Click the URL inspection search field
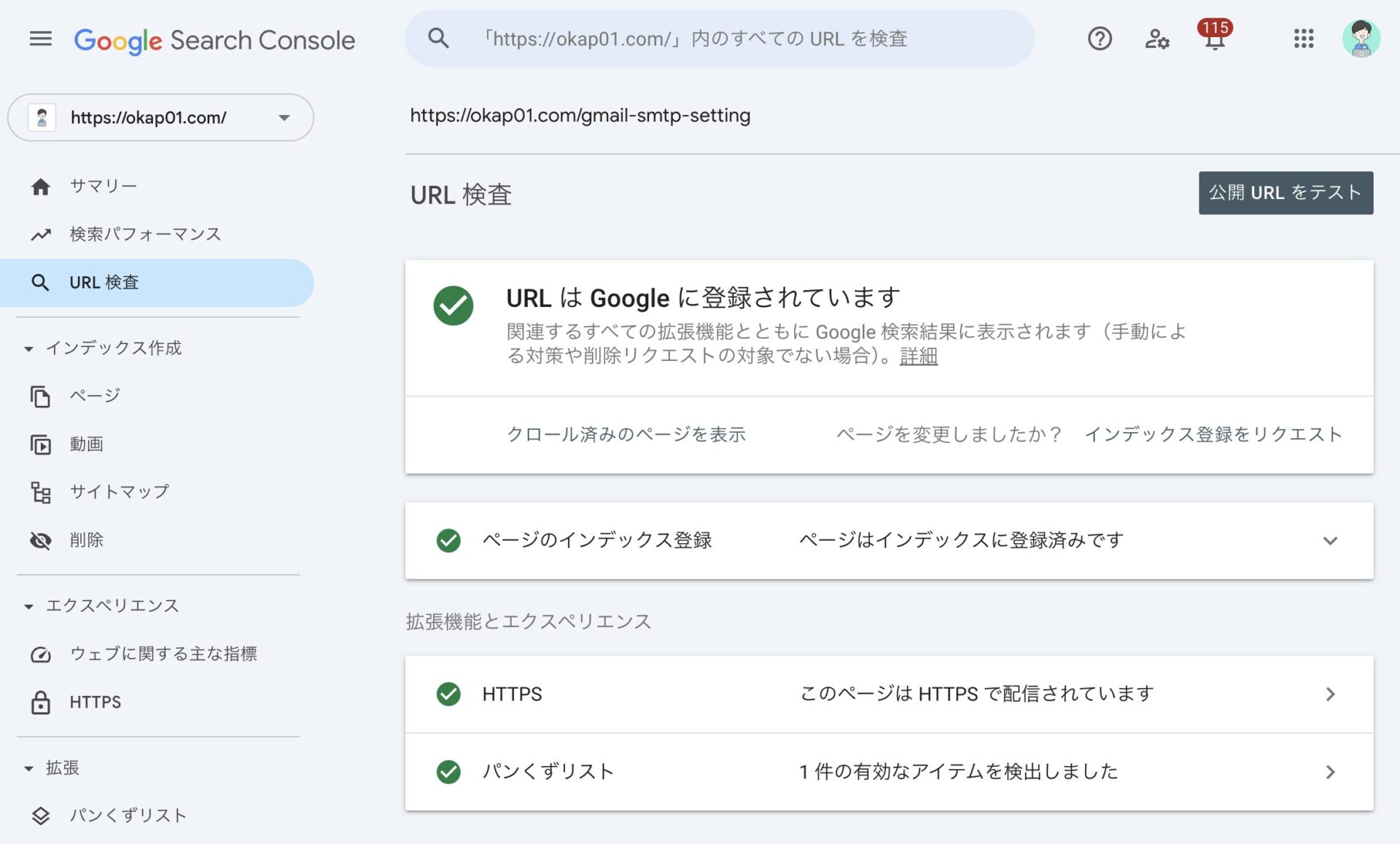 [720, 39]
